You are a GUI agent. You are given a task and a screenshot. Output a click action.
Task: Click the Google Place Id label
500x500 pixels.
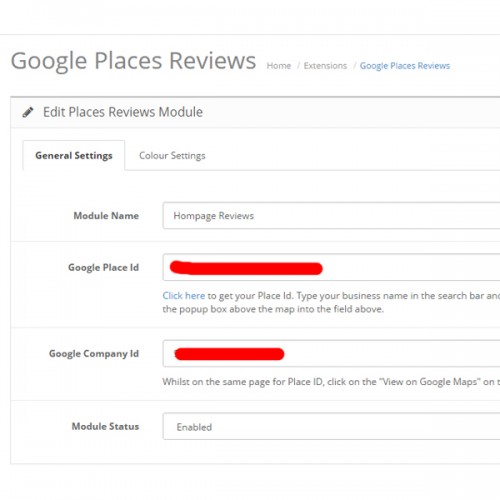click(103, 268)
